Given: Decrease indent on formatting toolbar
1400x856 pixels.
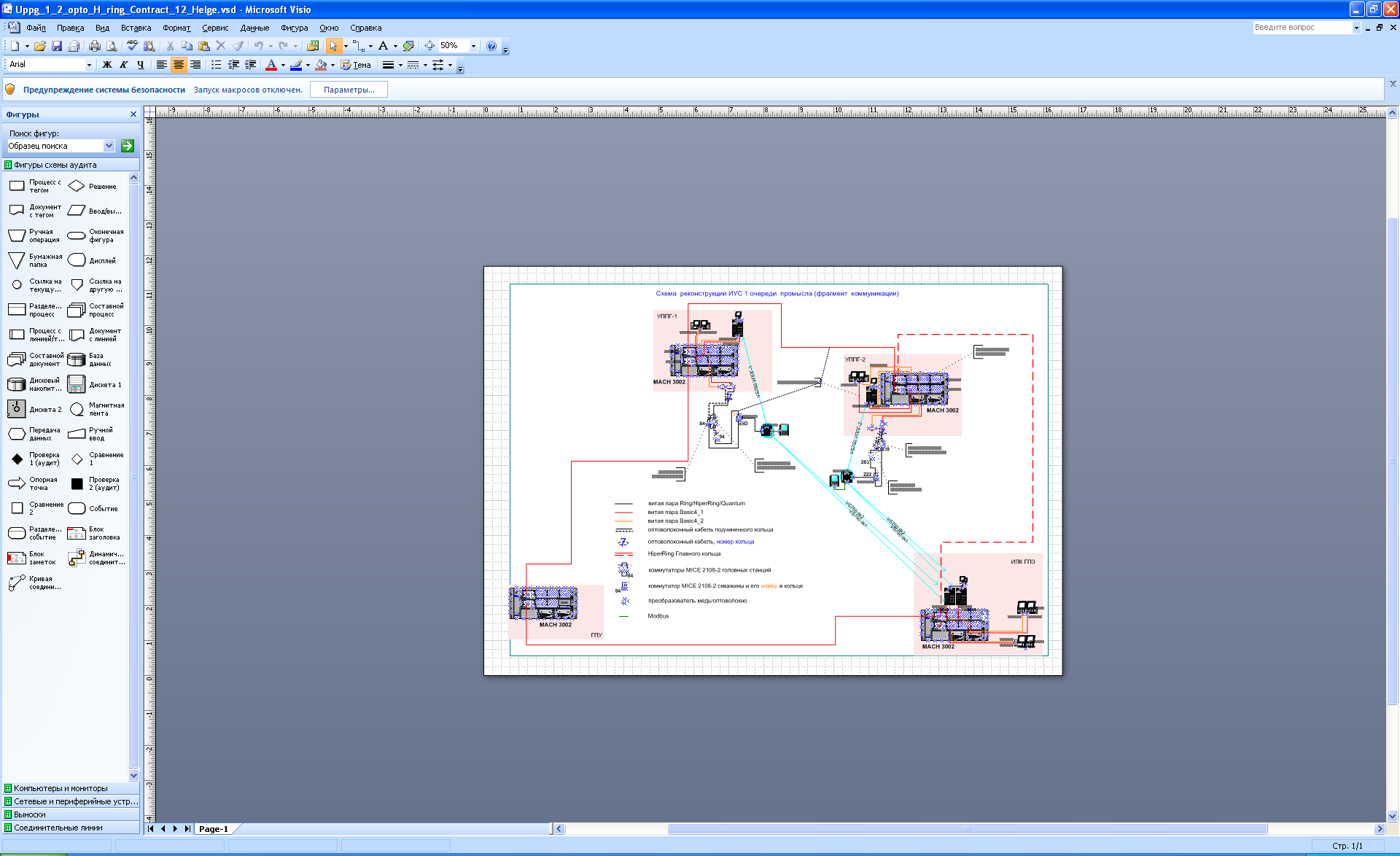Looking at the screenshot, I should click(233, 65).
